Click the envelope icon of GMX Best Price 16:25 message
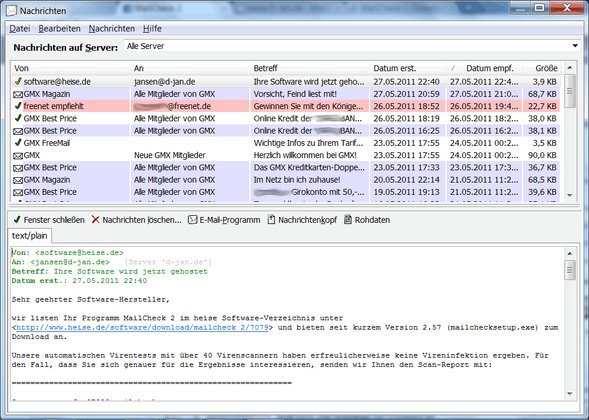The width and height of the screenshot is (589, 420). 18,131
